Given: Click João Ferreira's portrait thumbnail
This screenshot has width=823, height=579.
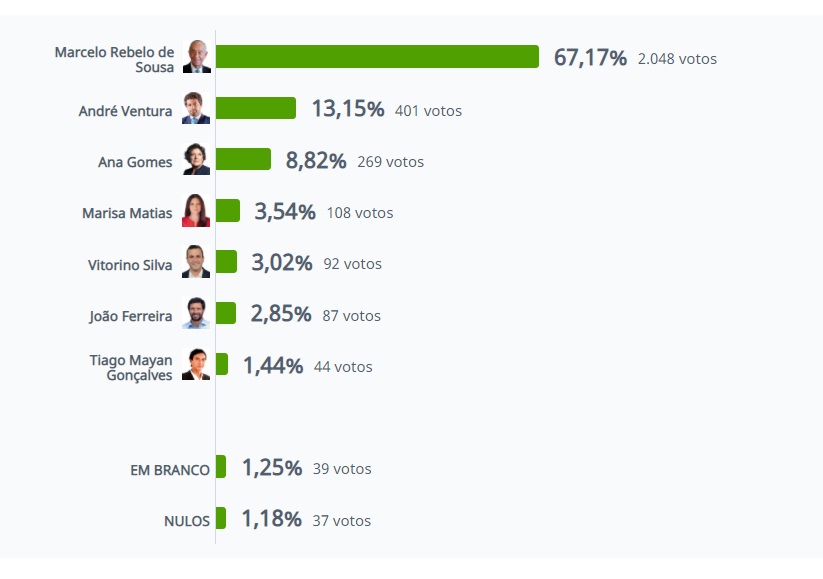Looking at the screenshot, I should 196,314.
